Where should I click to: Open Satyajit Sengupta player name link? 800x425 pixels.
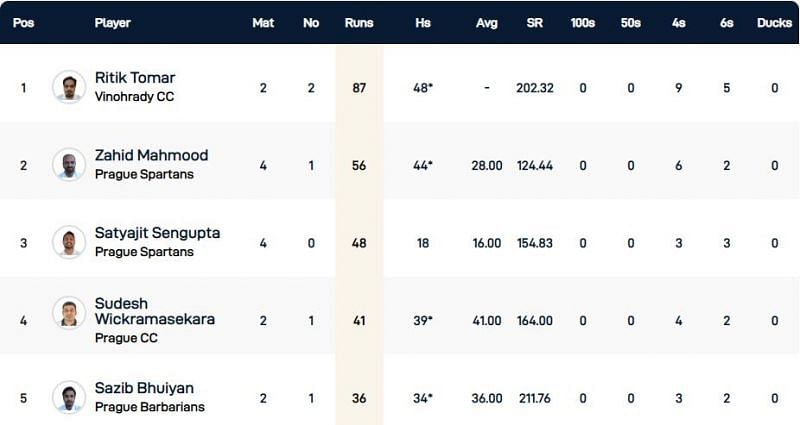coord(157,233)
